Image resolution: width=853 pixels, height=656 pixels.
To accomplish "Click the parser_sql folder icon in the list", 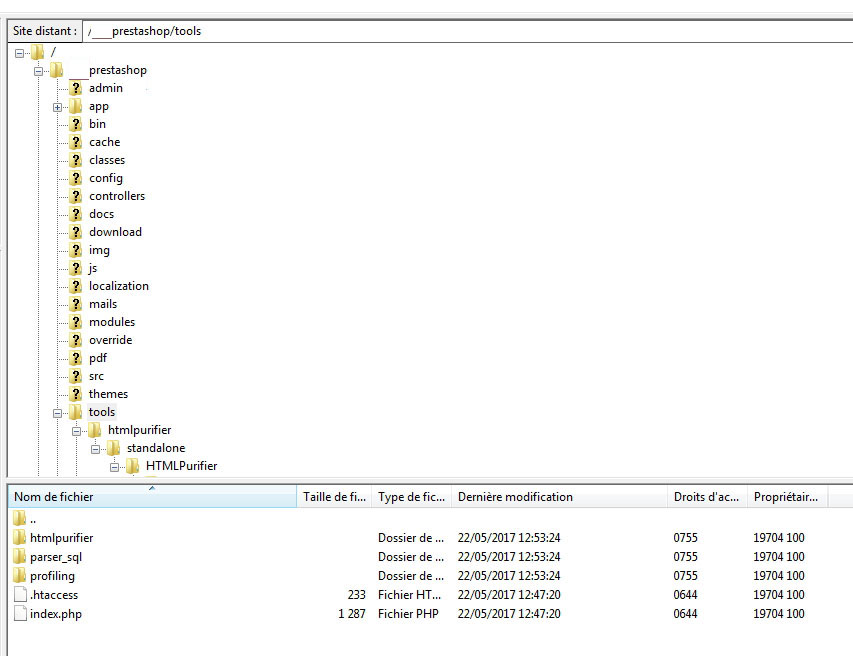I will [x=20, y=556].
